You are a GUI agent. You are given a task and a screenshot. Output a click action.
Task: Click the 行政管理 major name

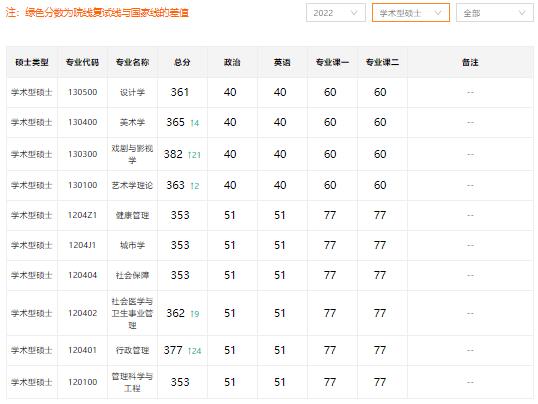point(132,350)
